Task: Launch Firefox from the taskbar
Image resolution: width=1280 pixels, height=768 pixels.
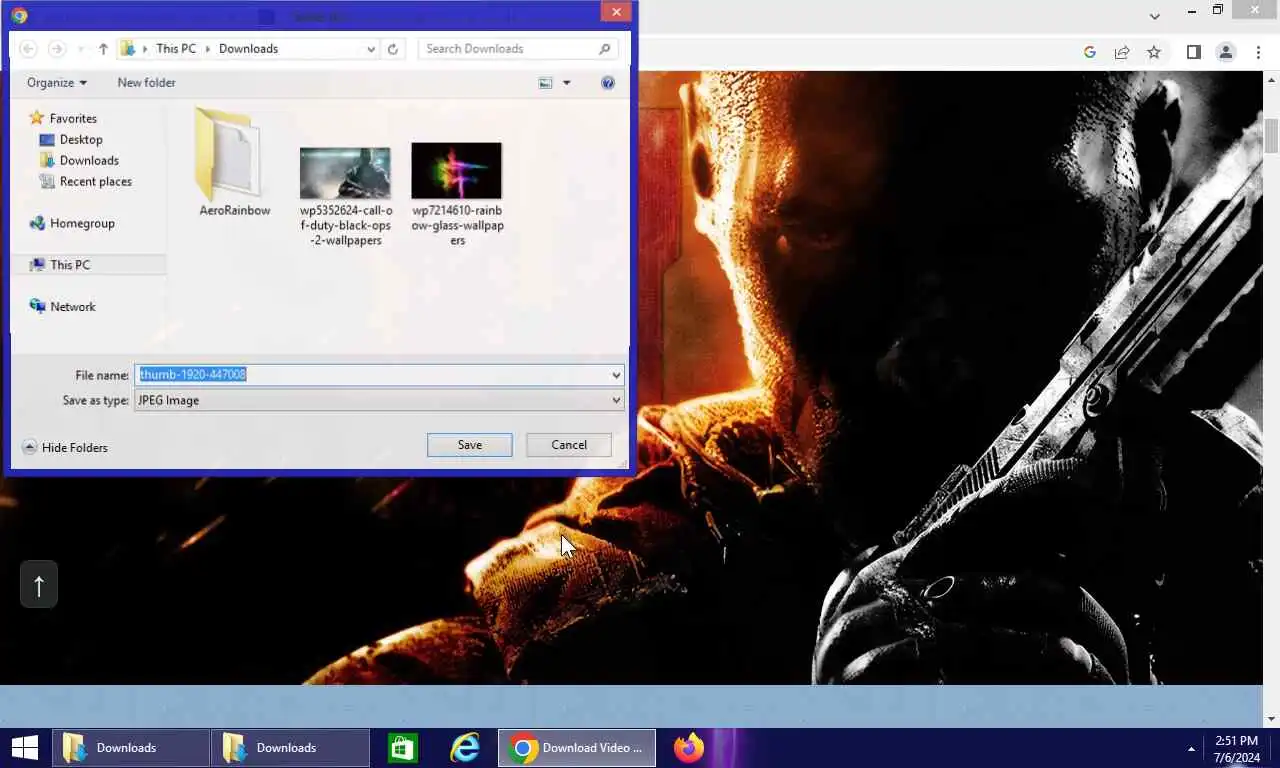Action: [x=688, y=747]
